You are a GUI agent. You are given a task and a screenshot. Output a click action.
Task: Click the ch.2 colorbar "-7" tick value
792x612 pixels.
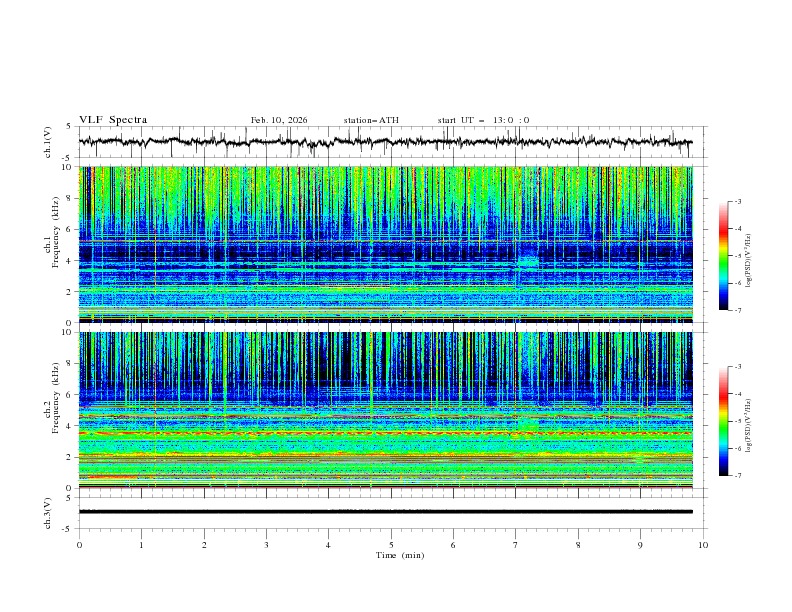point(737,476)
